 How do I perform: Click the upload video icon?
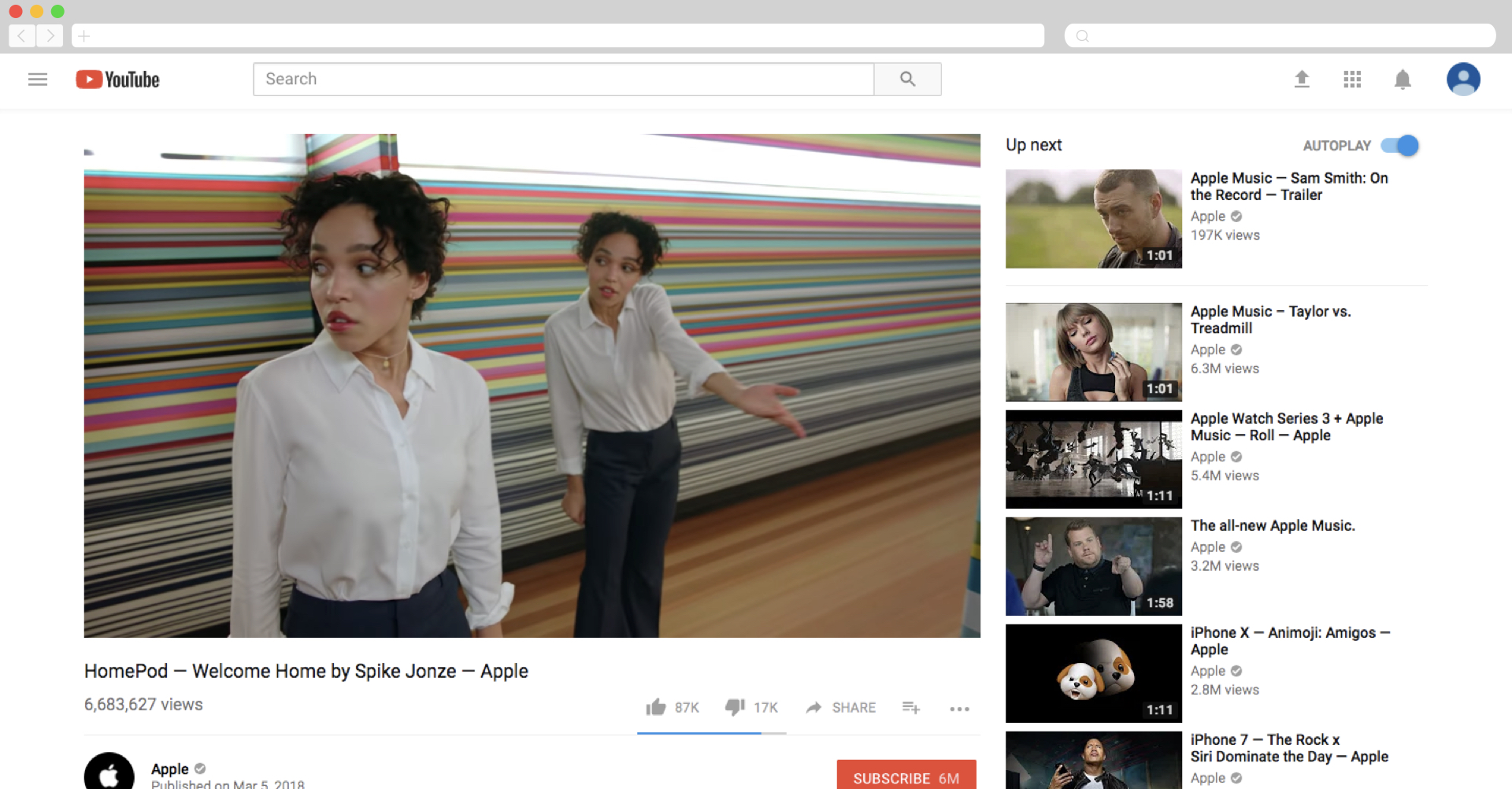1302,79
